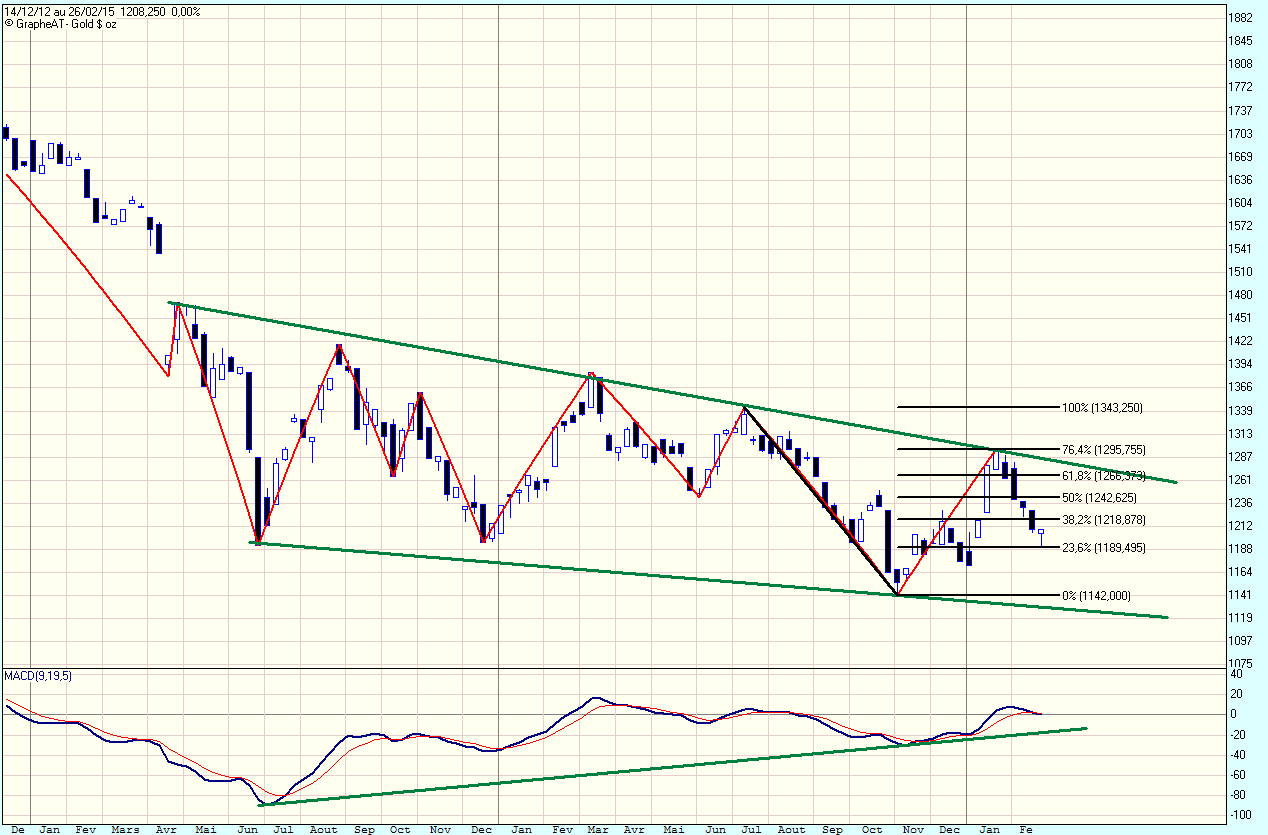Click price axis value 1394
This screenshot has width=1268, height=835.
click(x=1241, y=364)
